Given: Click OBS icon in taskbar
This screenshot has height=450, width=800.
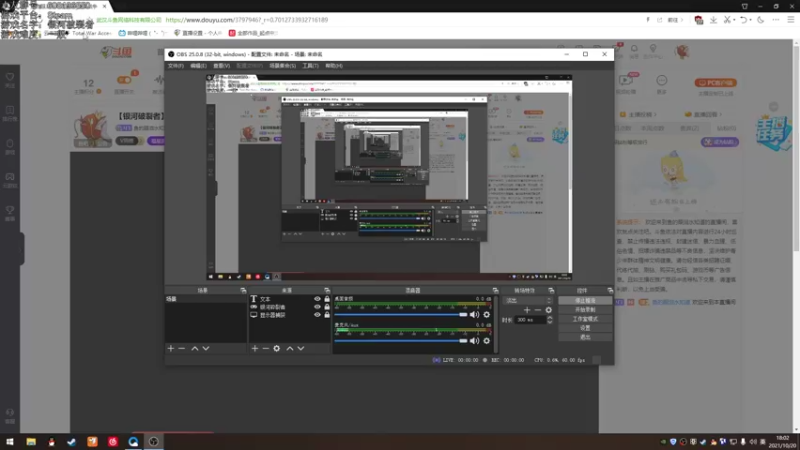Looking at the screenshot, I should pyautogui.click(x=154, y=442).
